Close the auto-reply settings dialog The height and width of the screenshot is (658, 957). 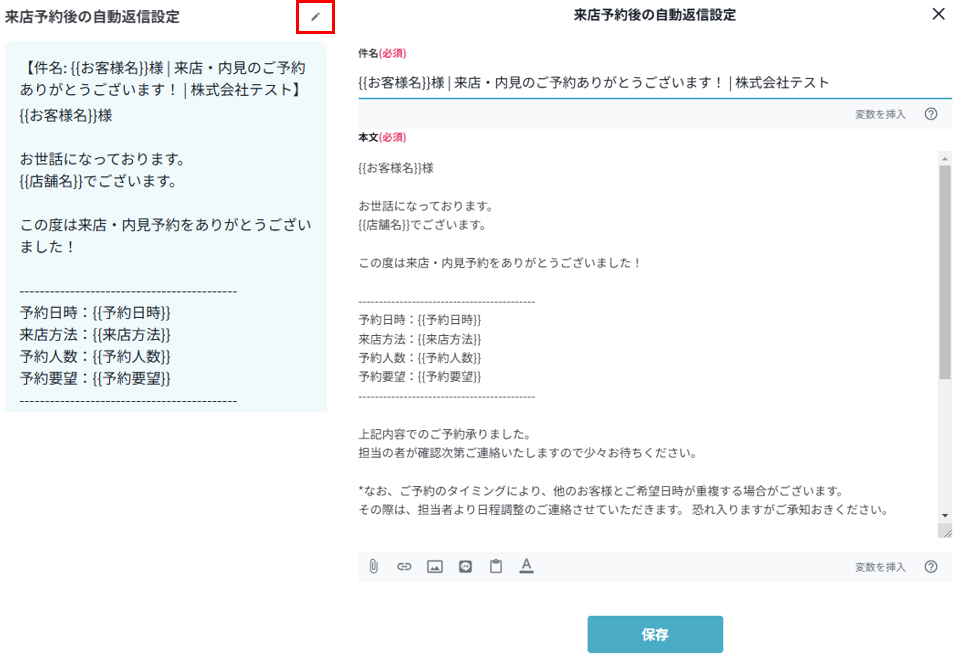click(939, 14)
